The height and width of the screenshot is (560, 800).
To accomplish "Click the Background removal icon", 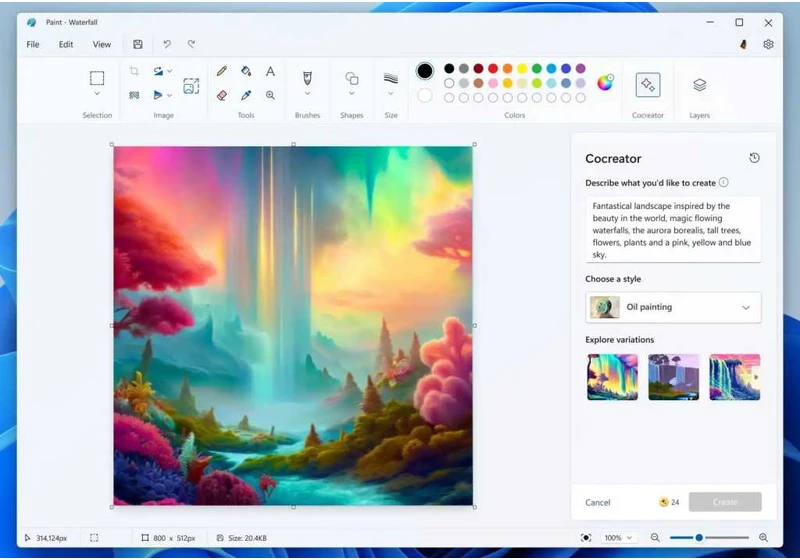I will pyautogui.click(x=134, y=95).
